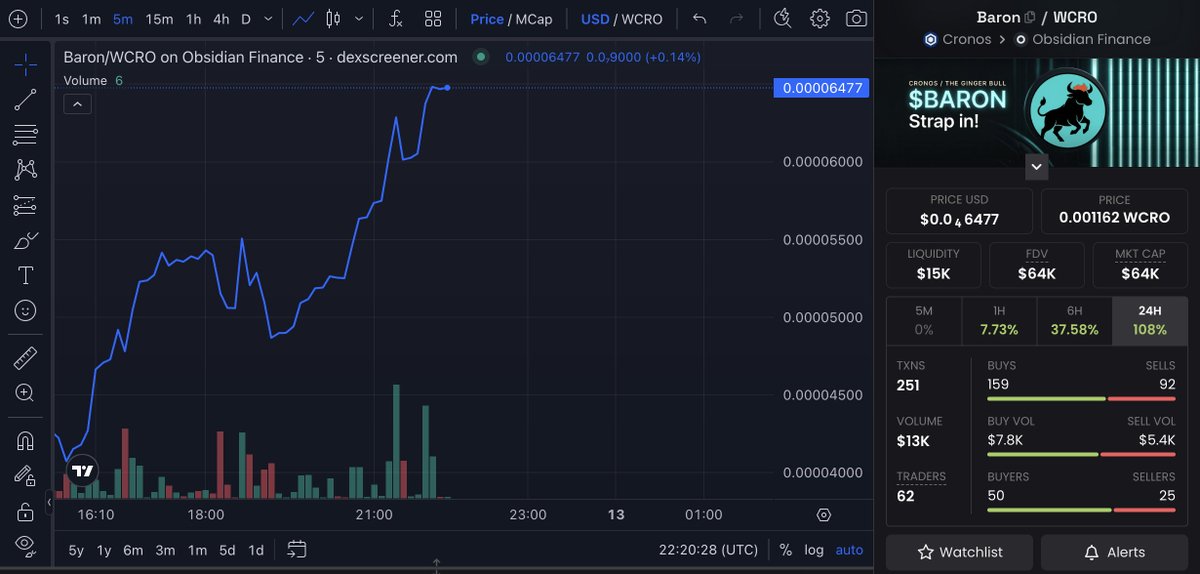Toggle percent scale mode
Screen dimensions: 1200x574
[x=786, y=550]
